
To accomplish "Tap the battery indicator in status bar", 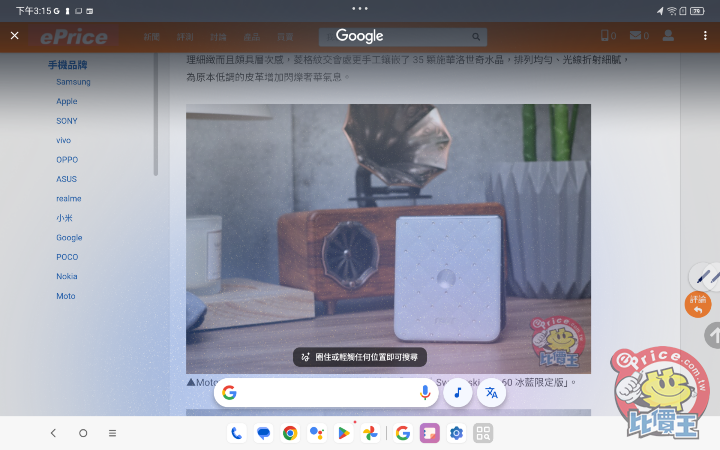I will 697,11.
